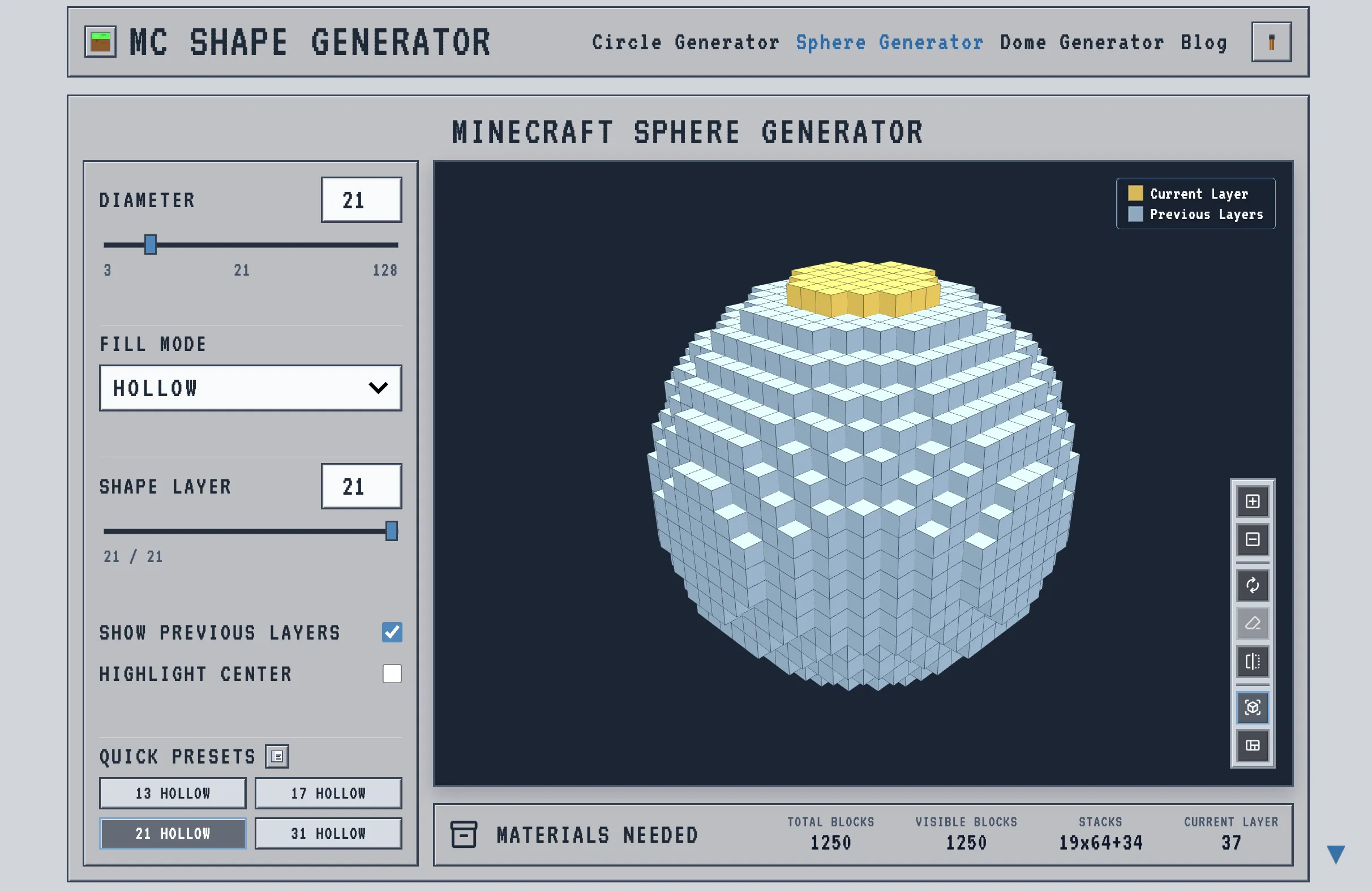Uncheck Show Previous Layers checkbox
This screenshot has height=892, width=1372.
tap(392, 632)
